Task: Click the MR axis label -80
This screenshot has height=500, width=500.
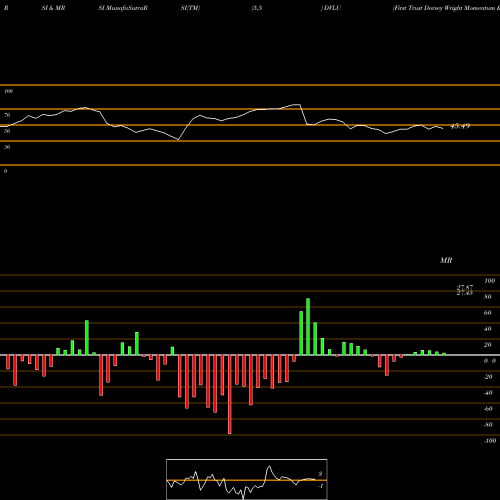Action: (488, 425)
